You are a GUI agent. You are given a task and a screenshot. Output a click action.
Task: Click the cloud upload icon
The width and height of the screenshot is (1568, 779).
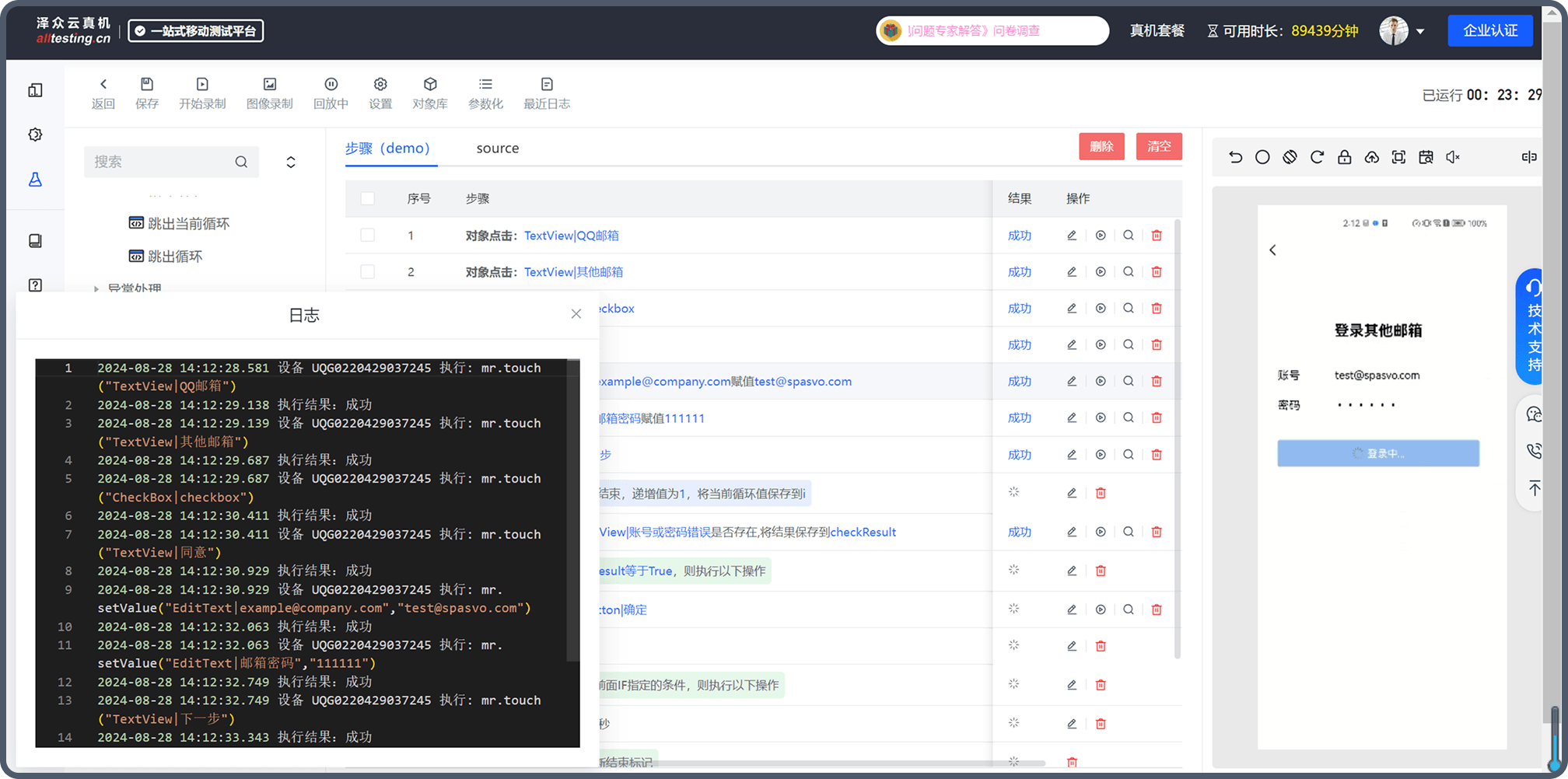[x=1371, y=157]
